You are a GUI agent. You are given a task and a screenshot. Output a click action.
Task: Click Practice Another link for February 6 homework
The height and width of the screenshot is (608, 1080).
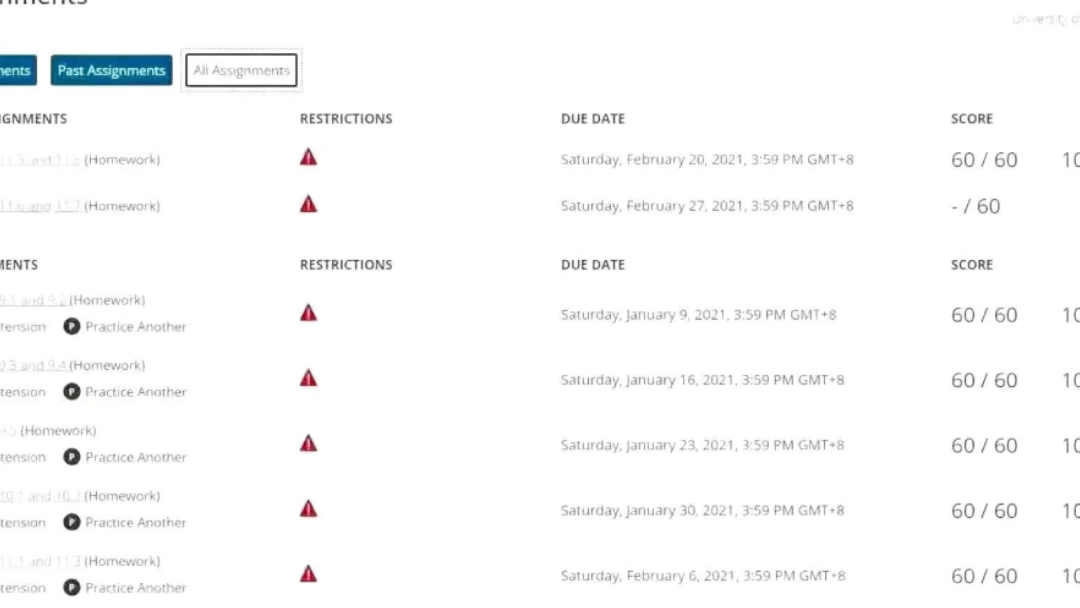pos(136,588)
